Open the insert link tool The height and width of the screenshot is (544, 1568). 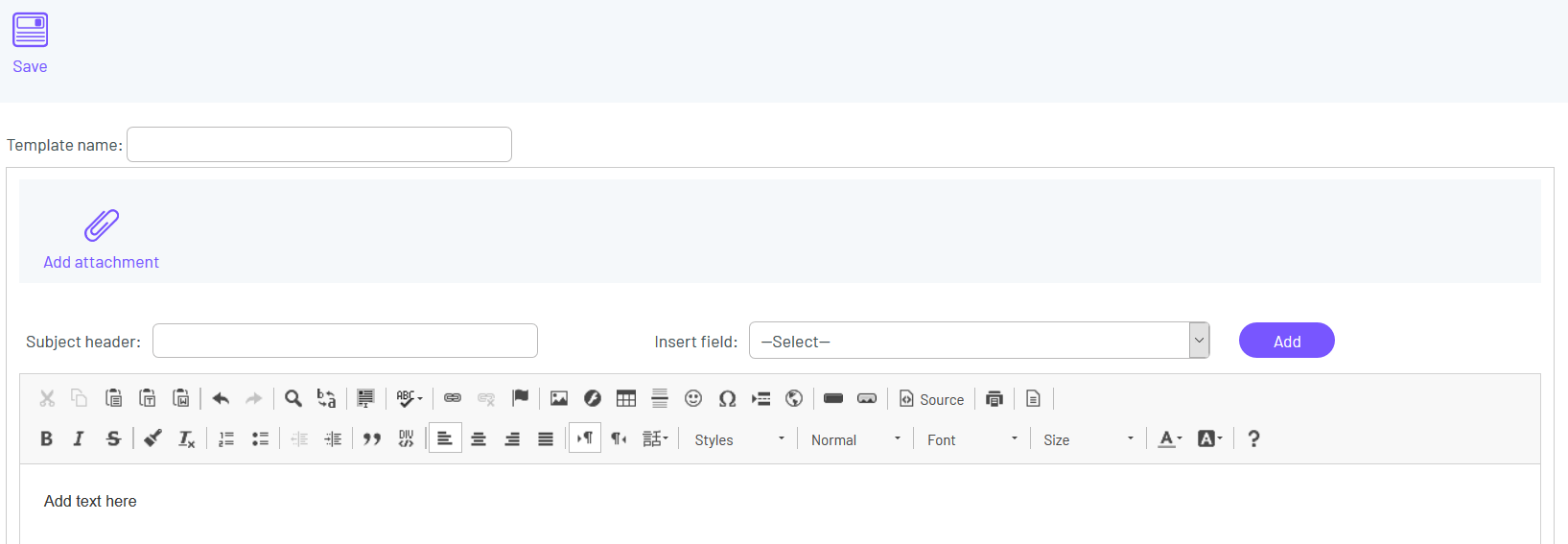click(453, 398)
